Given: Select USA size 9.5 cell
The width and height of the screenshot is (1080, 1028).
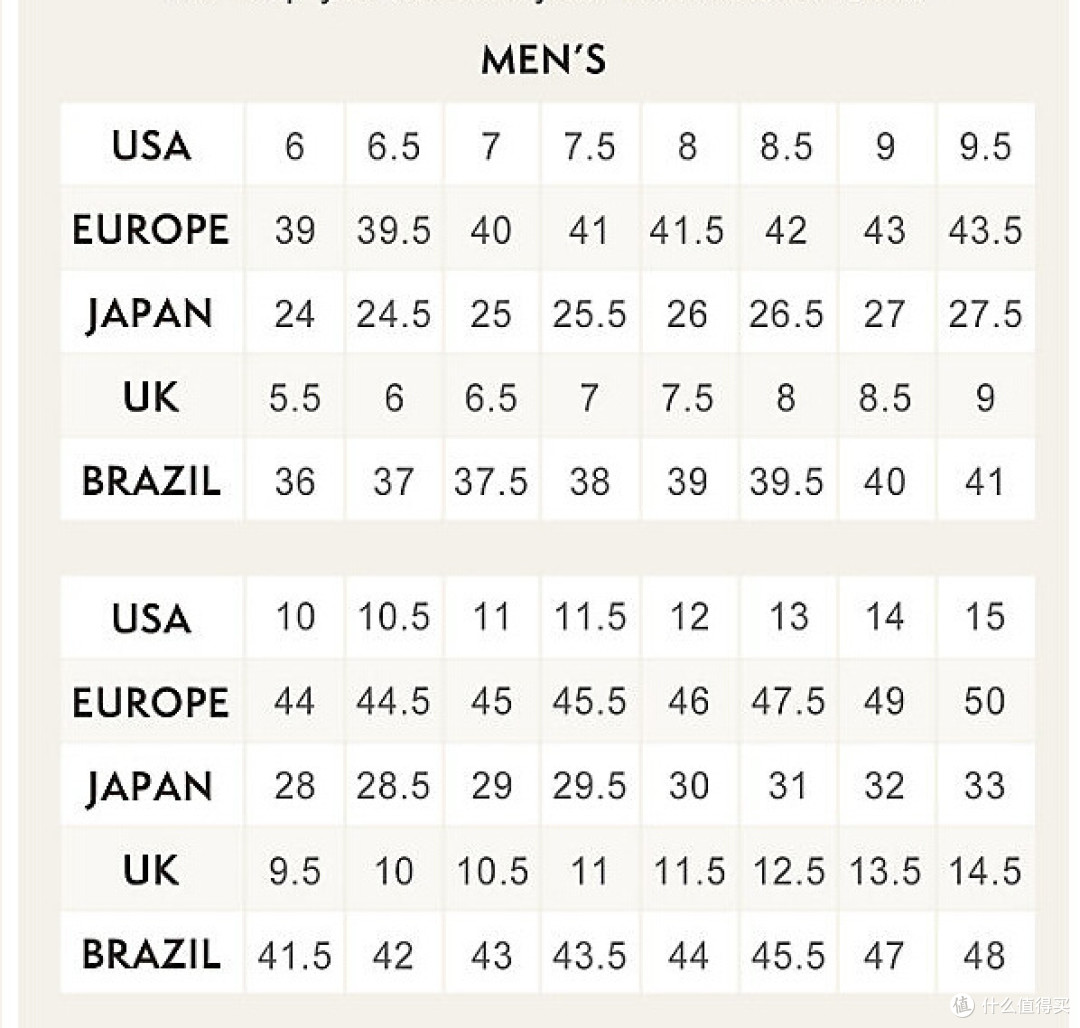Looking at the screenshot, I should click(985, 146).
